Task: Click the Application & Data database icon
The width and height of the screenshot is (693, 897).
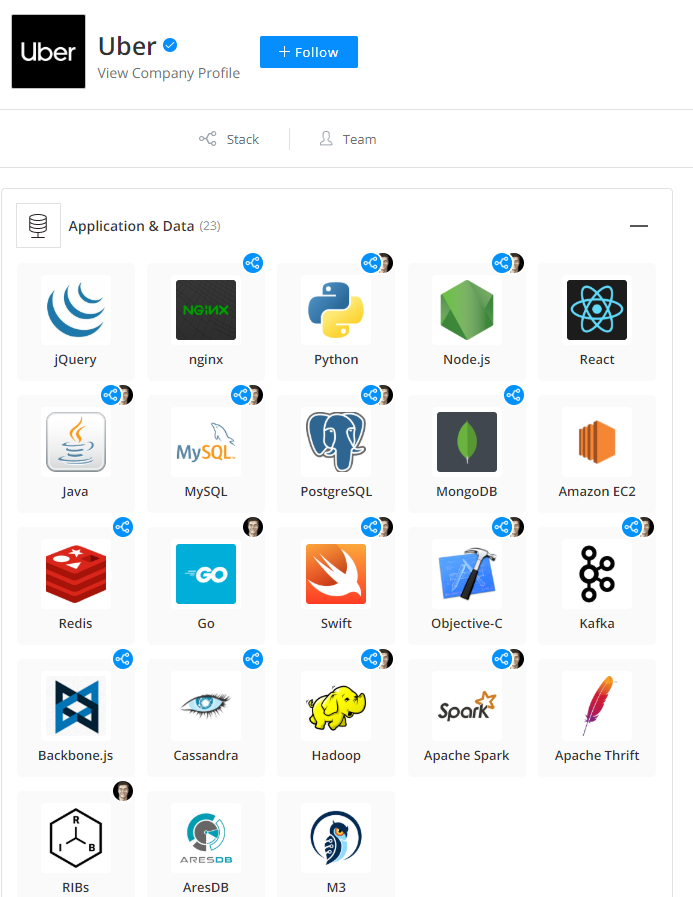Action: pyautogui.click(x=38, y=225)
